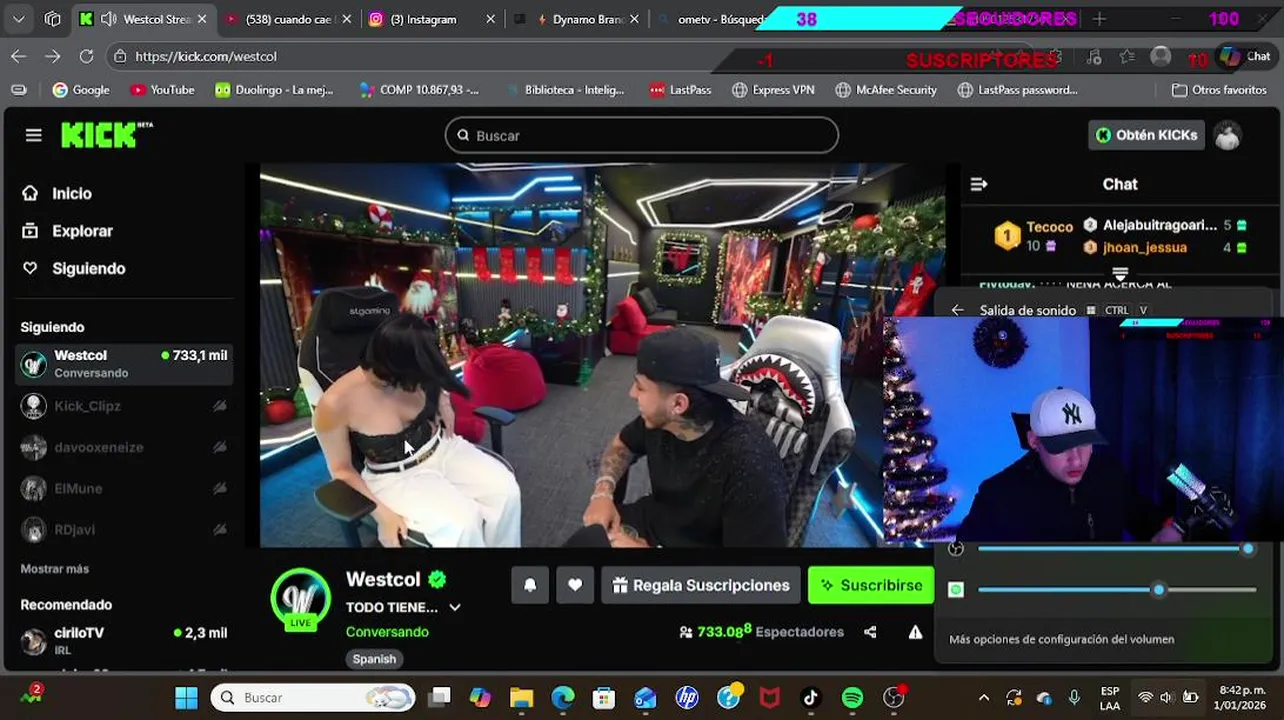Open the Express VPN bookmark
Screen dimensions: 1284x720
point(773,90)
